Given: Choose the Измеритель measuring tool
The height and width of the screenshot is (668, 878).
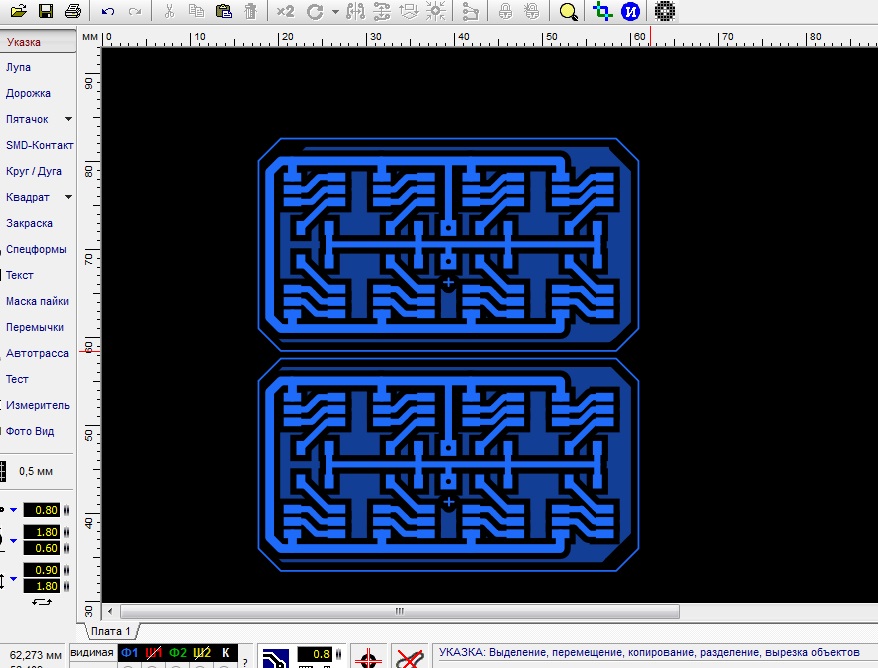Looking at the screenshot, I should pyautogui.click(x=37, y=405).
